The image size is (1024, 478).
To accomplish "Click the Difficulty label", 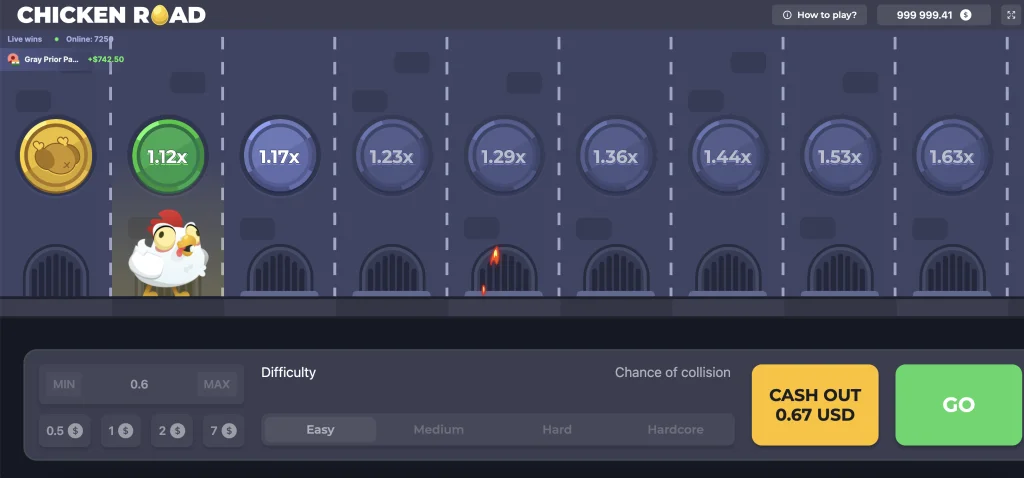I will 288,373.
